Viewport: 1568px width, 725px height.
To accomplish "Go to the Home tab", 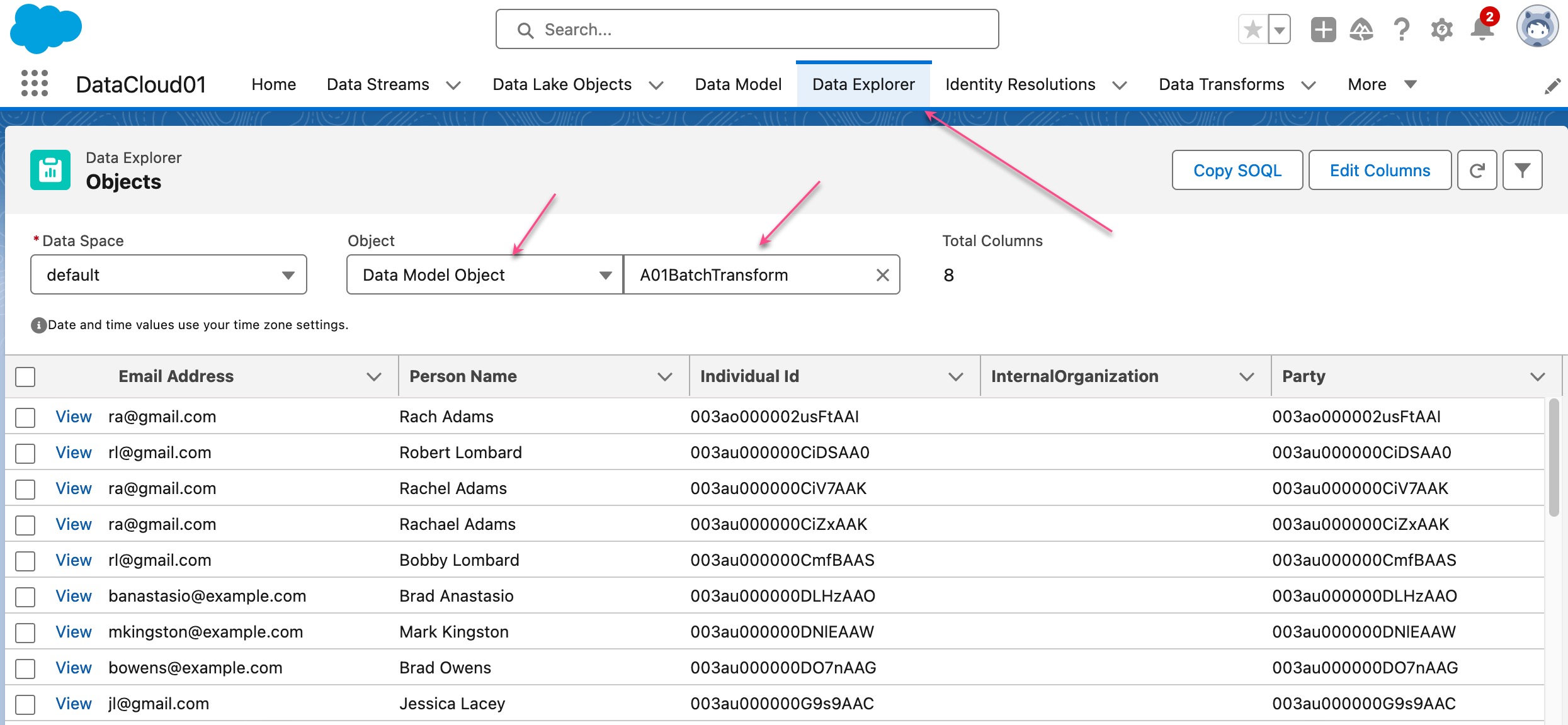I will click(x=274, y=84).
